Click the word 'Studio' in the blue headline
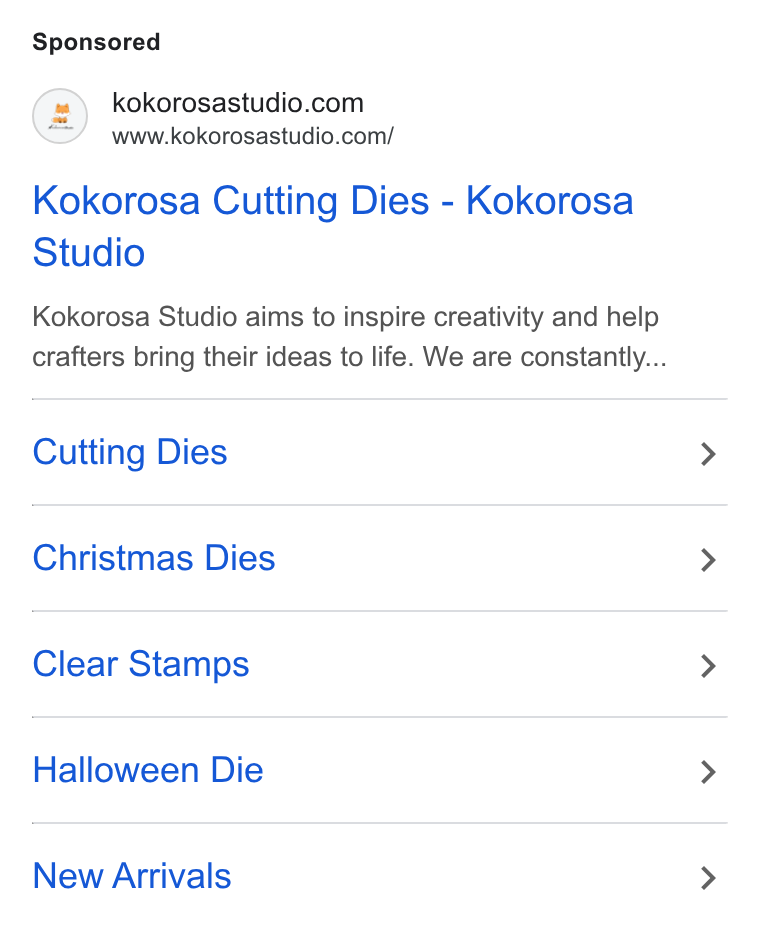This screenshot has width=760, height=928. pyautogui.click(x=89, y=253)
